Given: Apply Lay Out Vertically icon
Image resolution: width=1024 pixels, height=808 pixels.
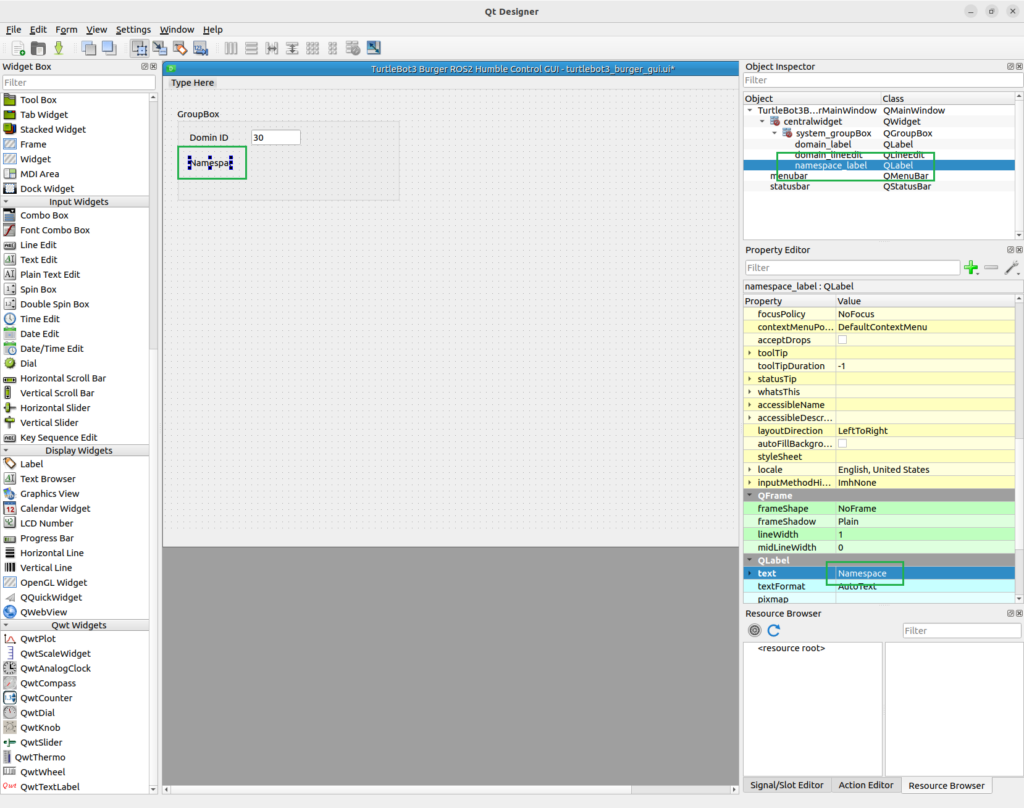Looking at the screenshot, I should (x=251, y=48).
